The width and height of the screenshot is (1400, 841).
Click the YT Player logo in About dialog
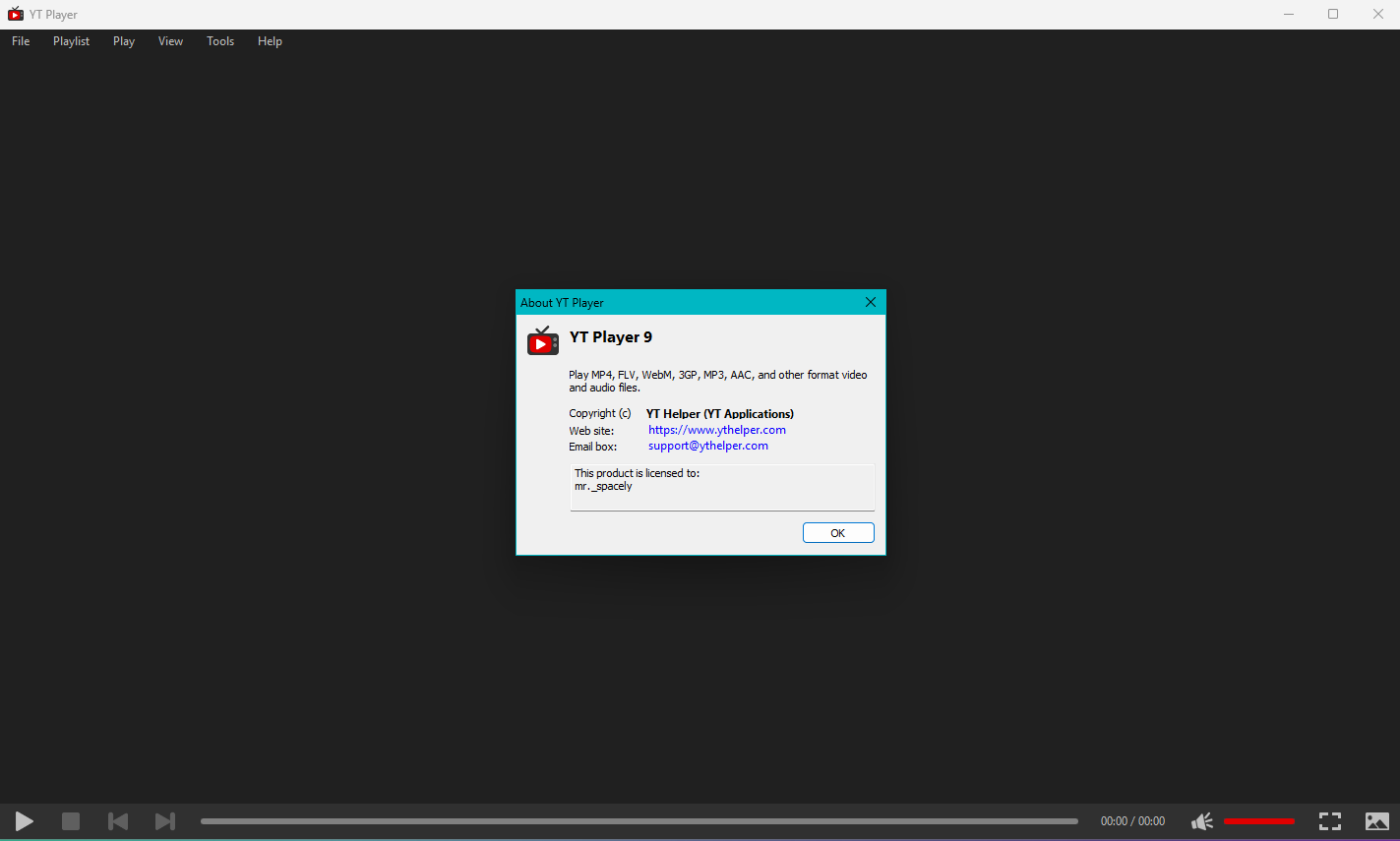click(543, 341)
